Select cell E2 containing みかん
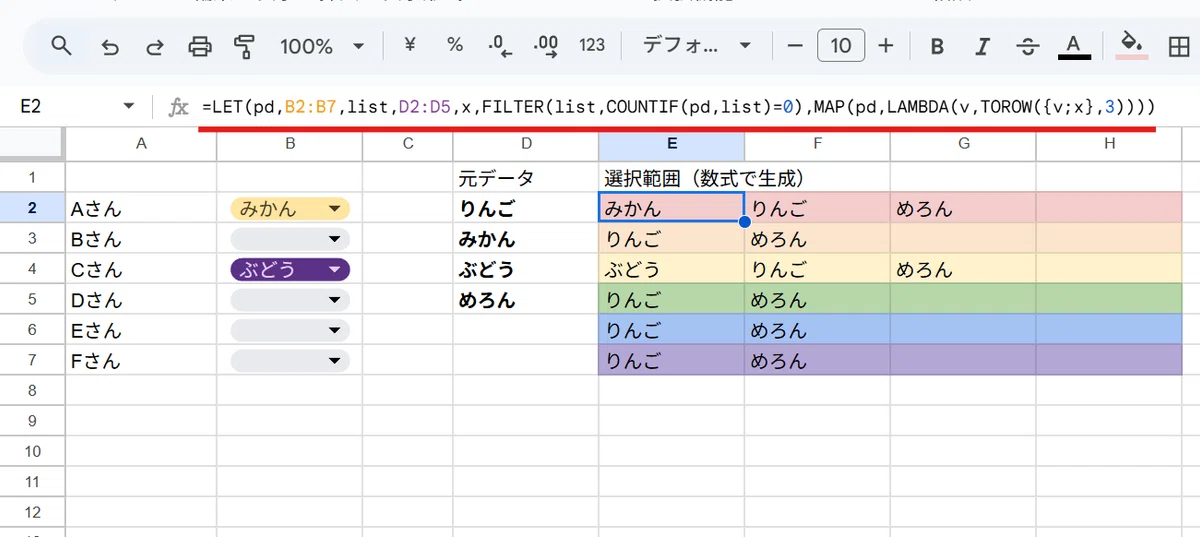This screenshot has width=1200, height=537. click(x=671, y=208)
